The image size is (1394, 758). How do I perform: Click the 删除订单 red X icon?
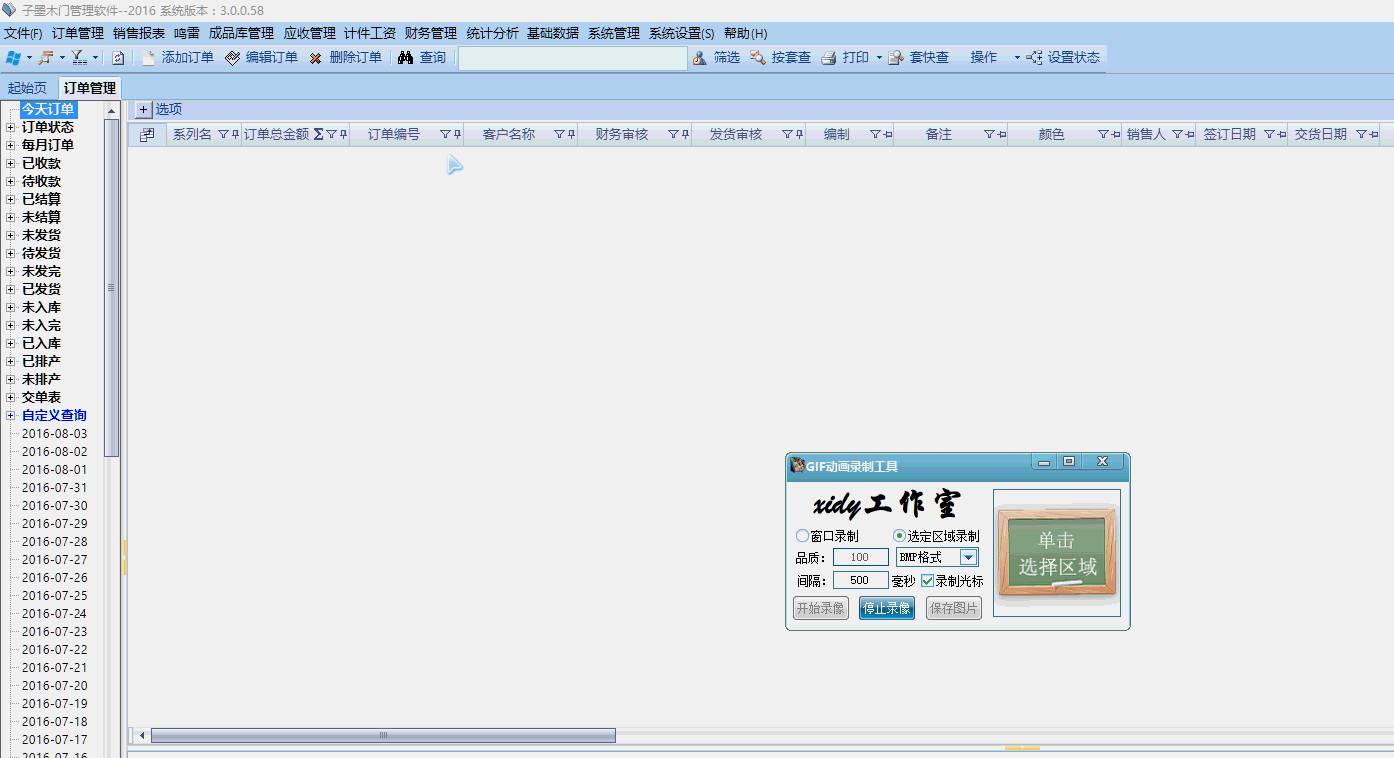click(315, 58)
